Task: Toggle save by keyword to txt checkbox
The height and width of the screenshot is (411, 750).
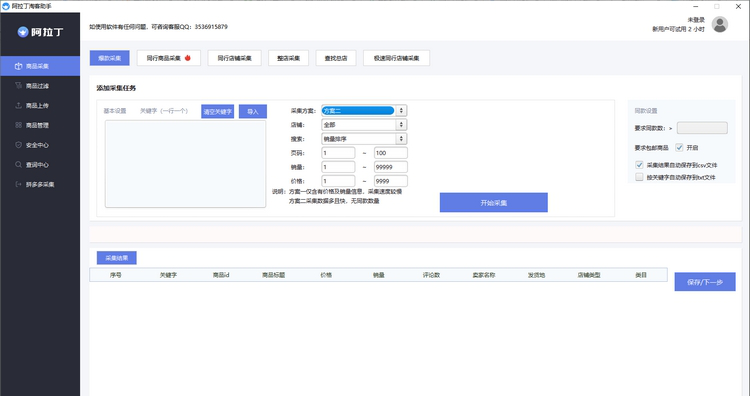Action: click(x=639, y=177)
